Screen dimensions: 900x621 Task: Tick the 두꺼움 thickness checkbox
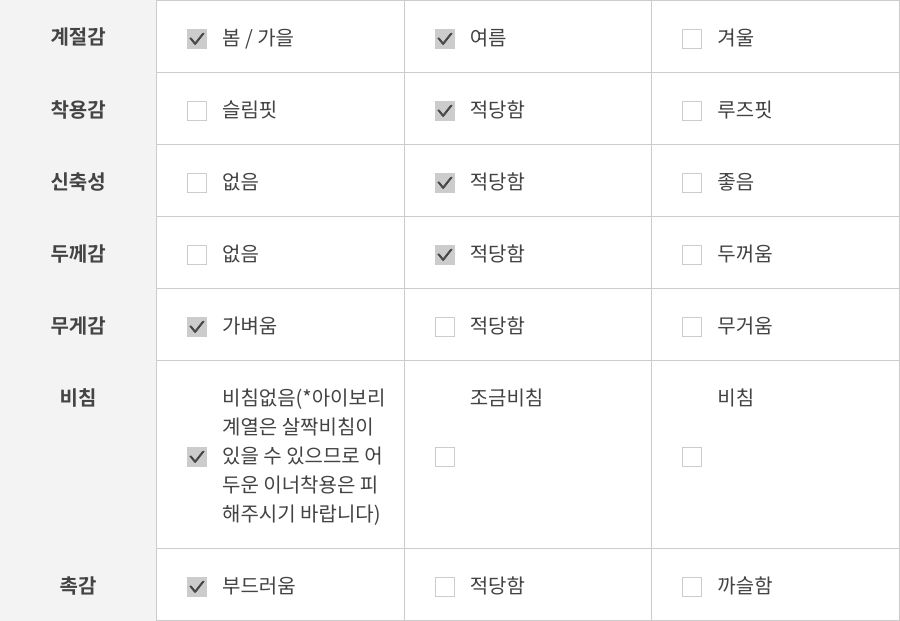coord(692,255)
